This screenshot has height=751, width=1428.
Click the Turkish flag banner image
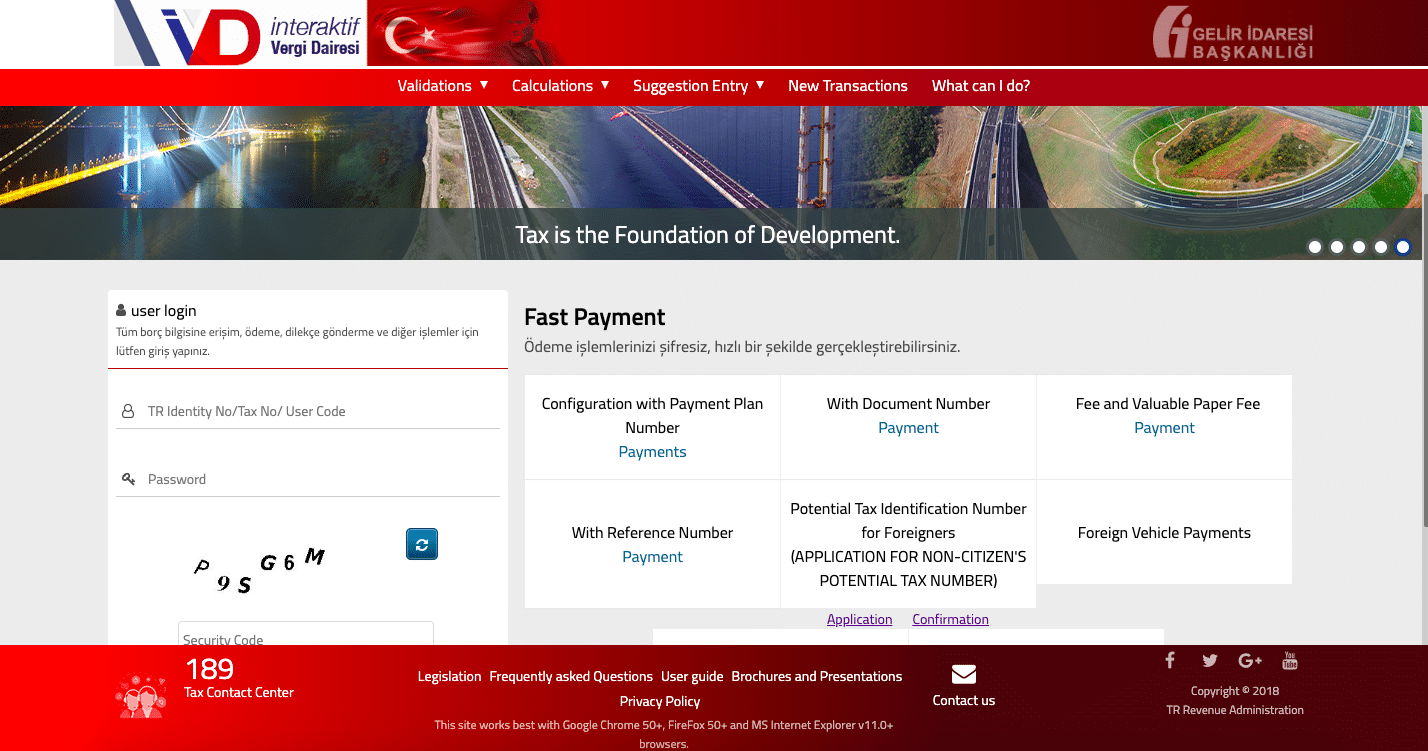tap(467, 33)
